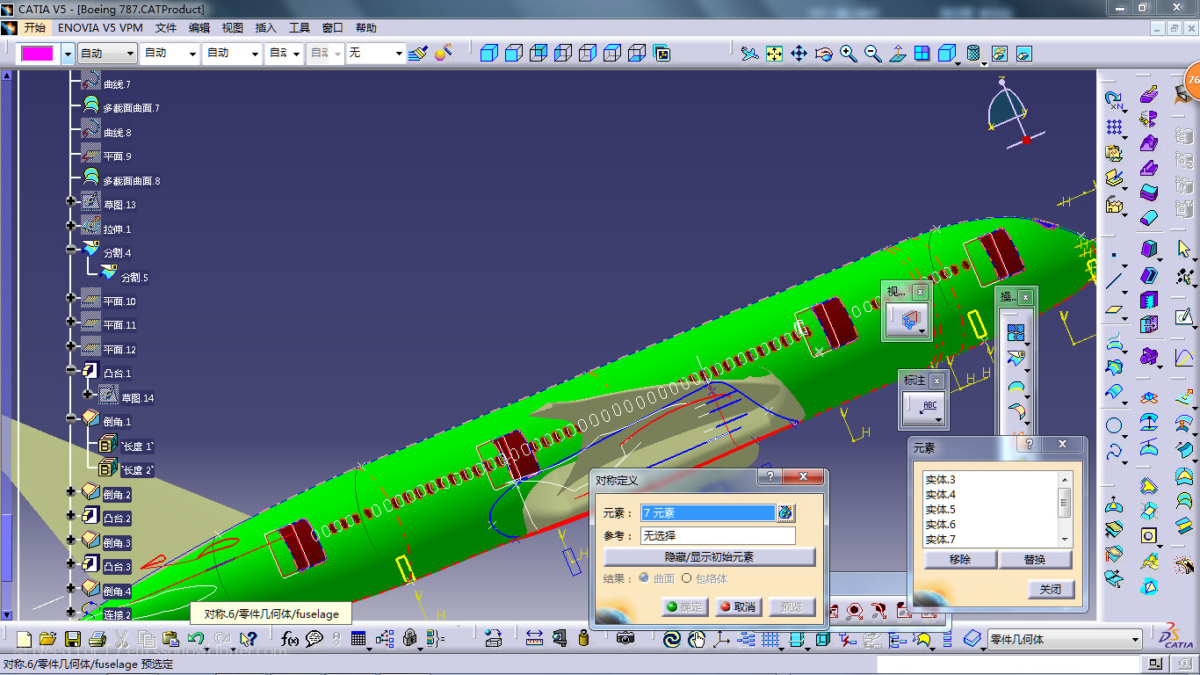
Task: Click the 元素 field showing 7 元素
Action: point(708,513)
